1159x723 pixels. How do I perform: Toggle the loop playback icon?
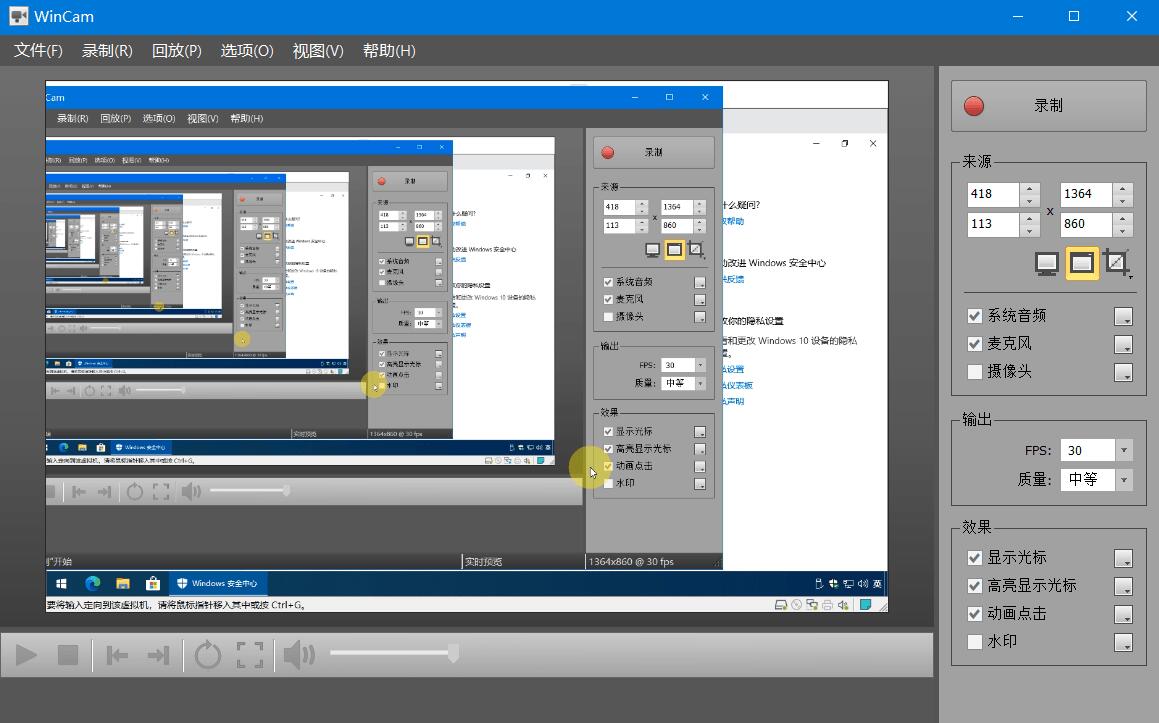(x=208, y=654)
